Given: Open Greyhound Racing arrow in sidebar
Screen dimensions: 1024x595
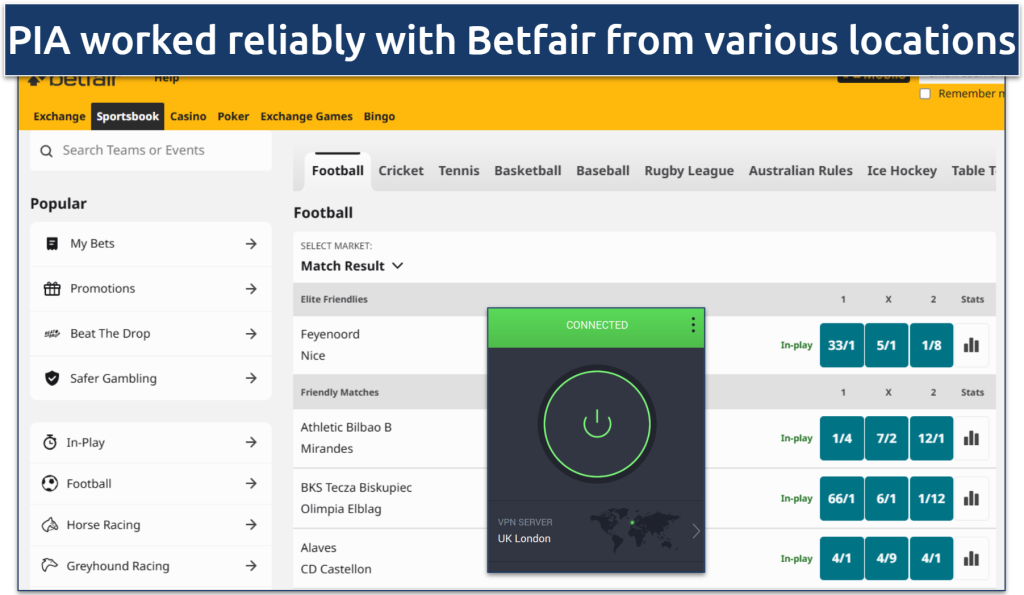Looking at the screenshot, I should click(251, 566).
